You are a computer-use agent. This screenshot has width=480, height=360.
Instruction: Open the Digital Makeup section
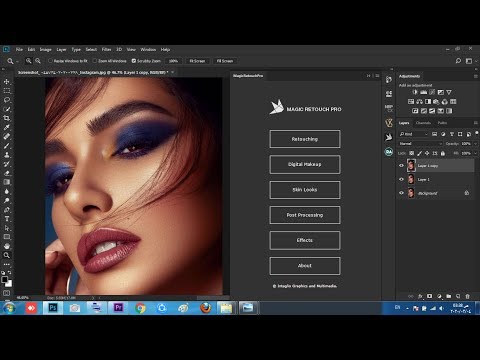pos(305,164)
